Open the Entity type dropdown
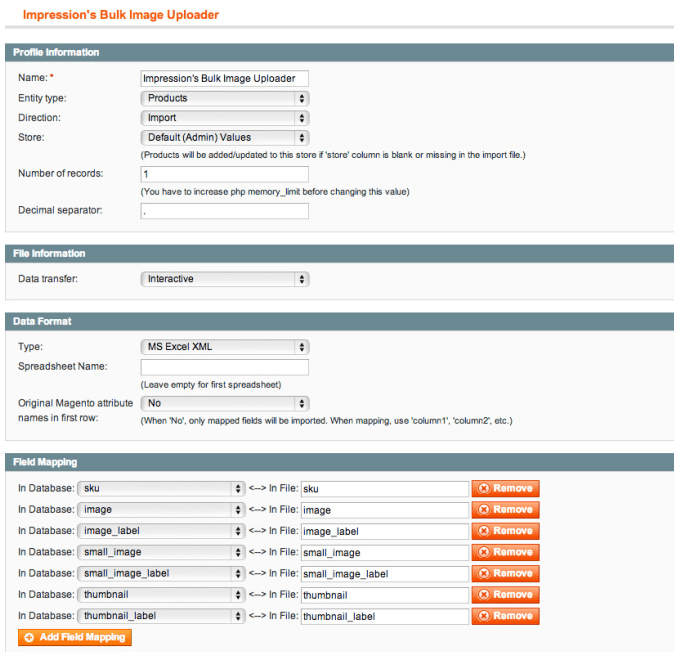The image size is (674, 652). tap(224, 98)
